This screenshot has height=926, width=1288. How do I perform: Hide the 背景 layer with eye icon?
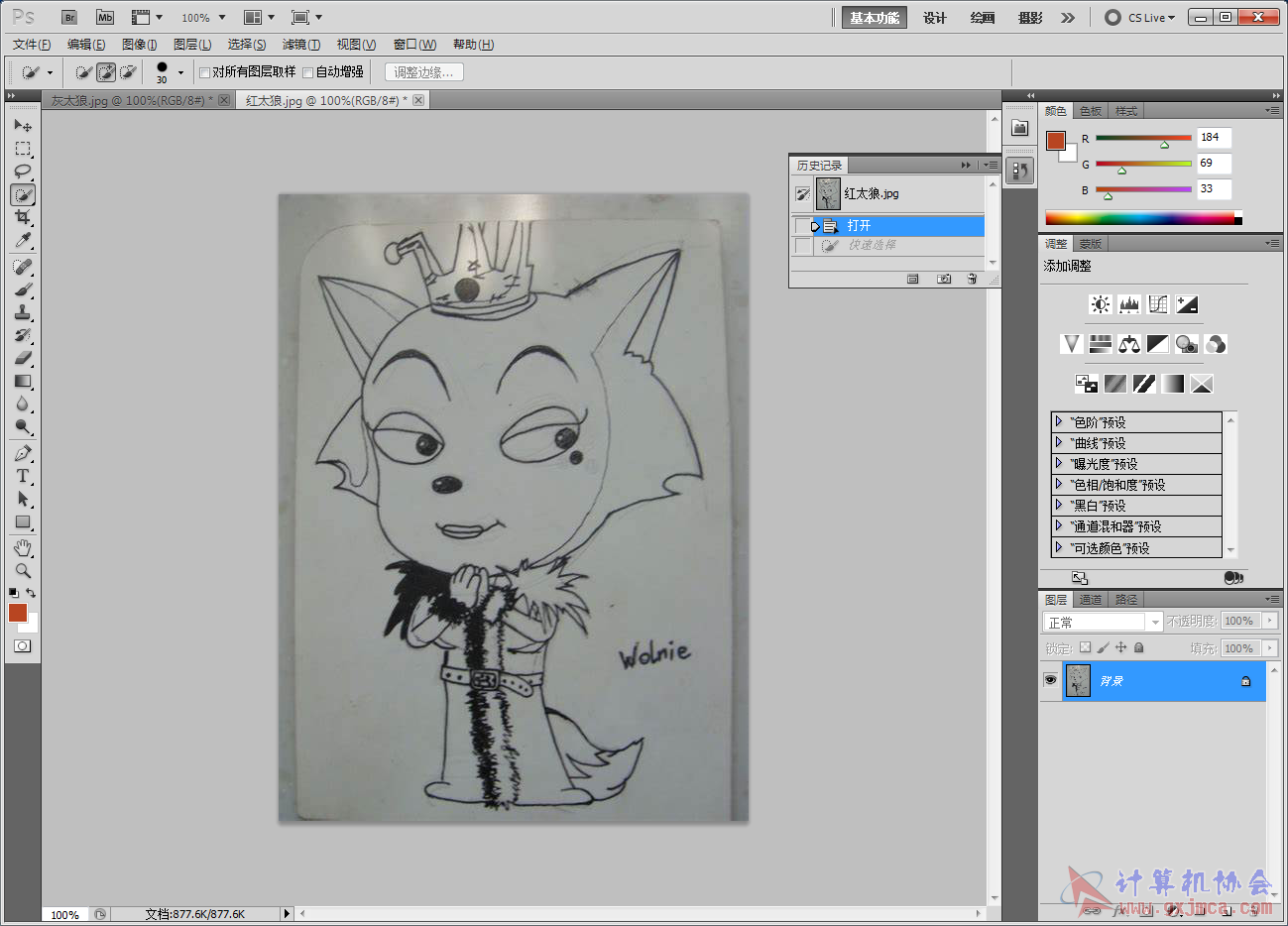[x=1050, y=680]
